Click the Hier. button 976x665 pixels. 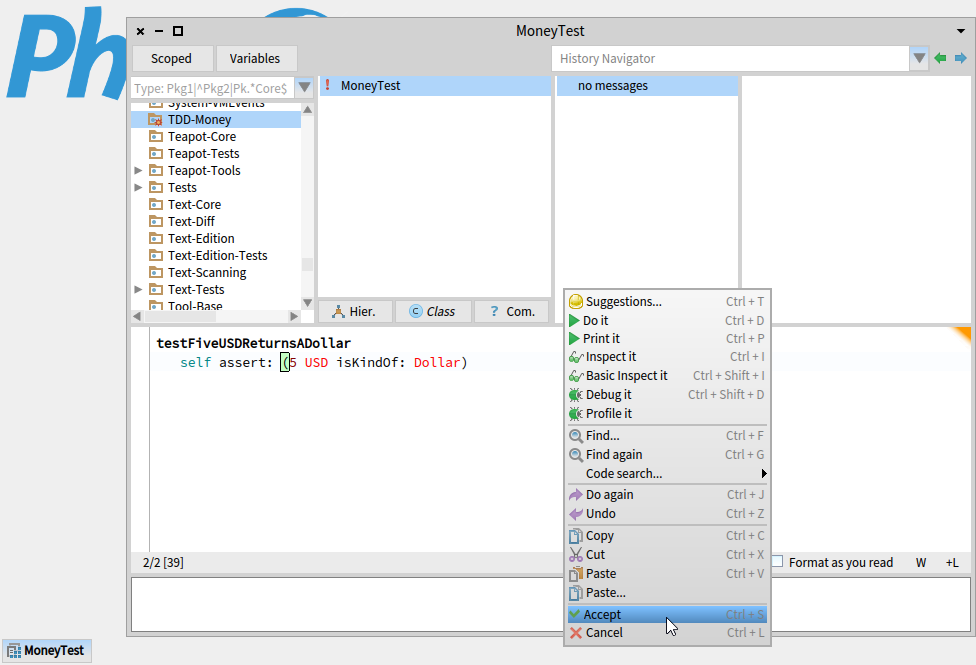click(x=355, y=311)
